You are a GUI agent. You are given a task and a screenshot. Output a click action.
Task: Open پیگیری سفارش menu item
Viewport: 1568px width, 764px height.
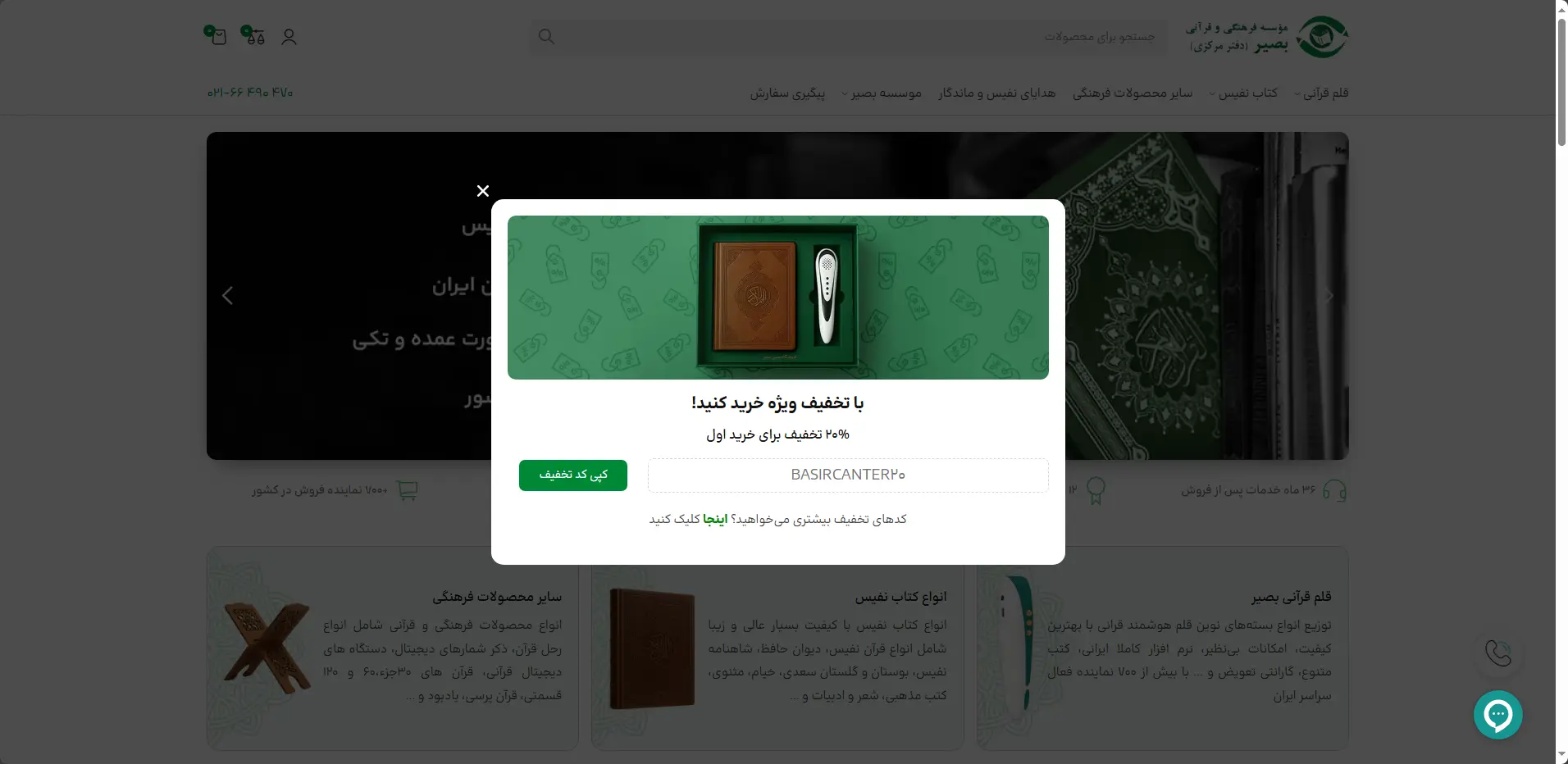click(x=787, y=93)
